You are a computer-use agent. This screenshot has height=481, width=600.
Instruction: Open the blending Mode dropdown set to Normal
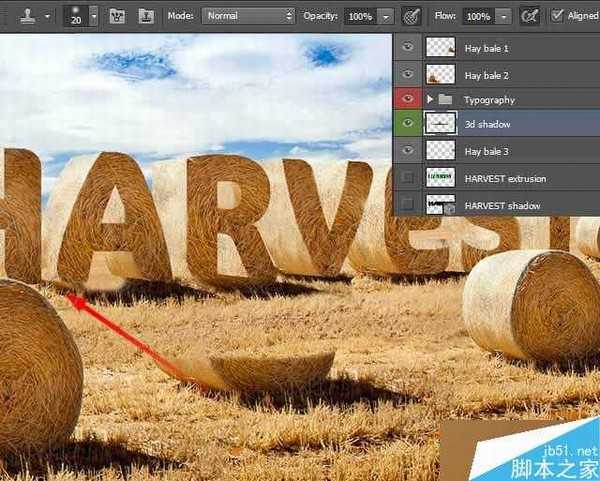tap(248, 16)
